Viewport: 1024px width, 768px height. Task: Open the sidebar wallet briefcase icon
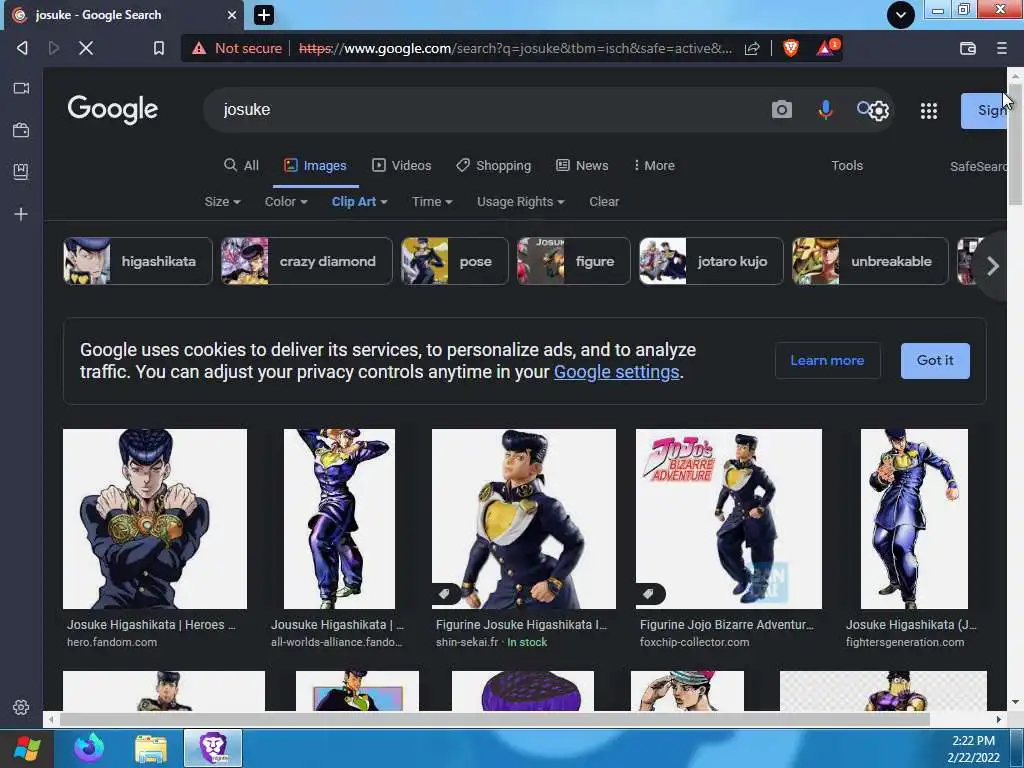pyautogui.click(x=21, y=130)
